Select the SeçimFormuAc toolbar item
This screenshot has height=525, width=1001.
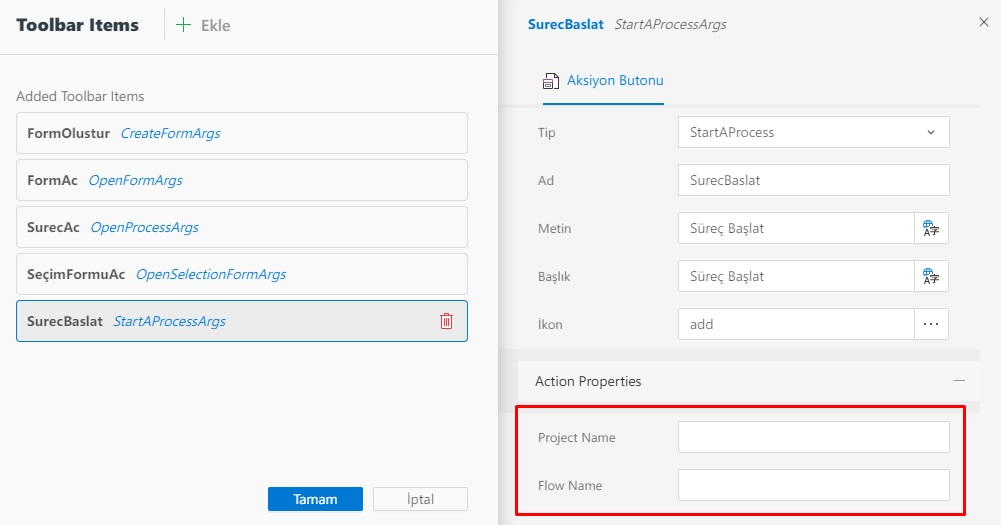click(x=241, y=274)
